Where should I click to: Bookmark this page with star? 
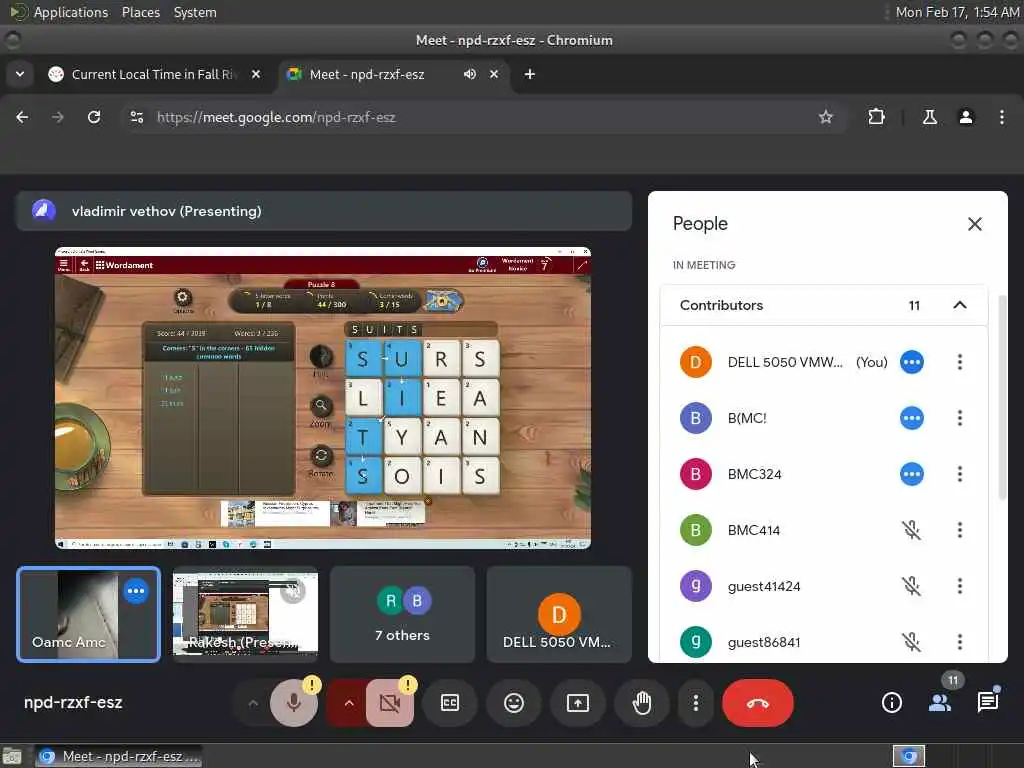825,117
